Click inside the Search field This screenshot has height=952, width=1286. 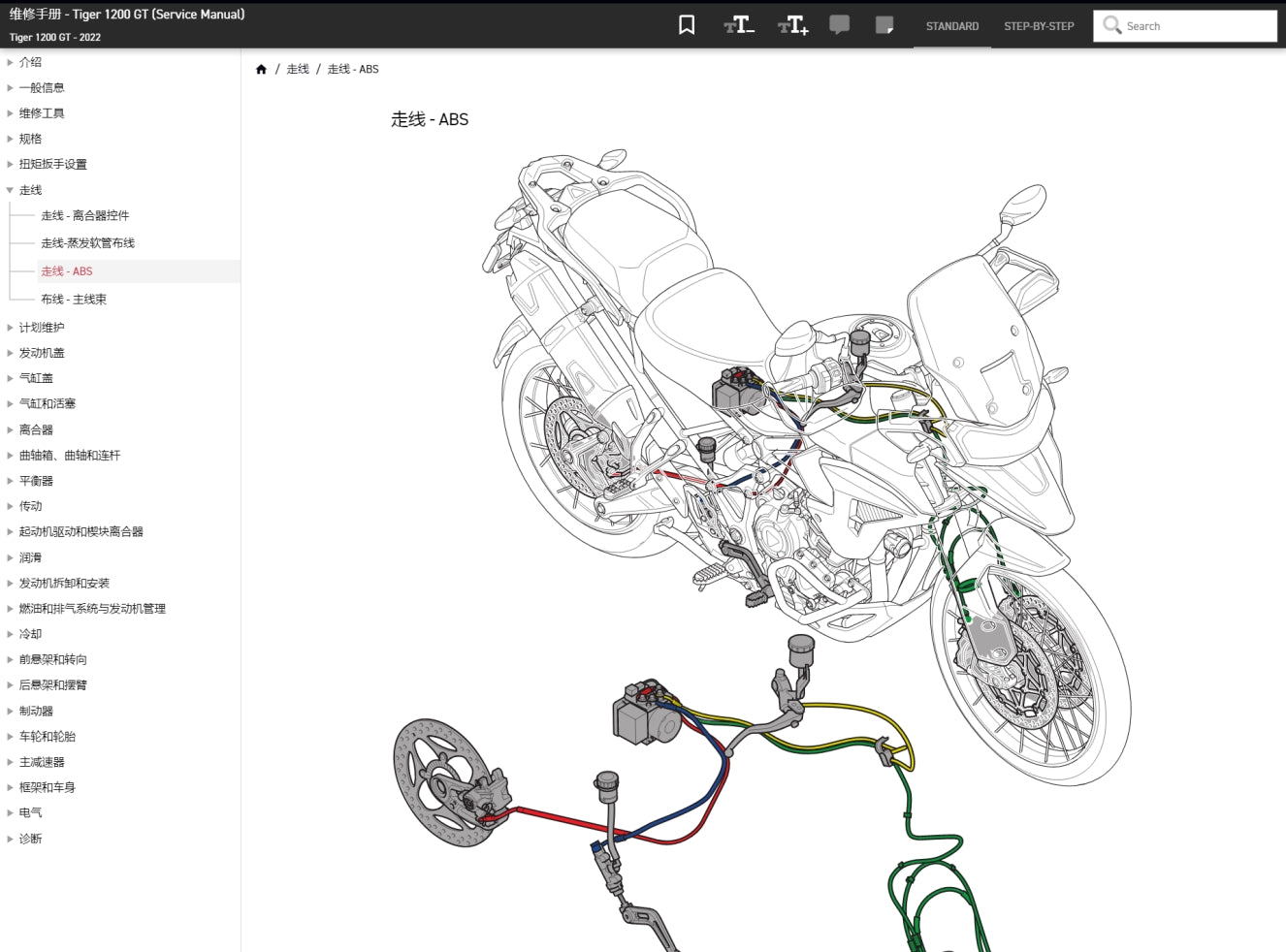pos(1193,25)
